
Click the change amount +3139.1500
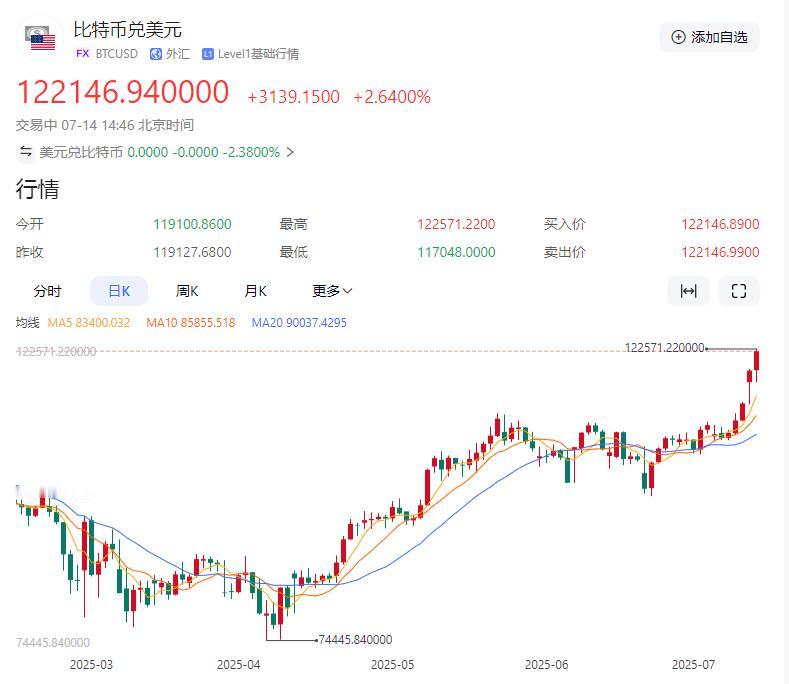(294, 97)
